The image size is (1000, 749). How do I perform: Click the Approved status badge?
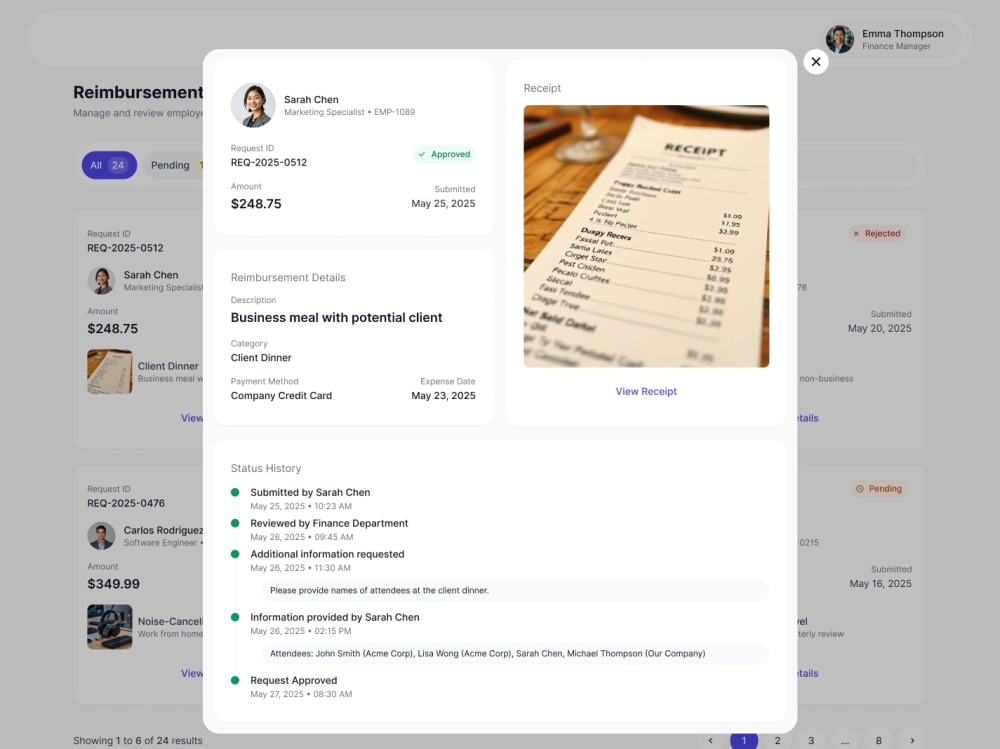(445, 154)
